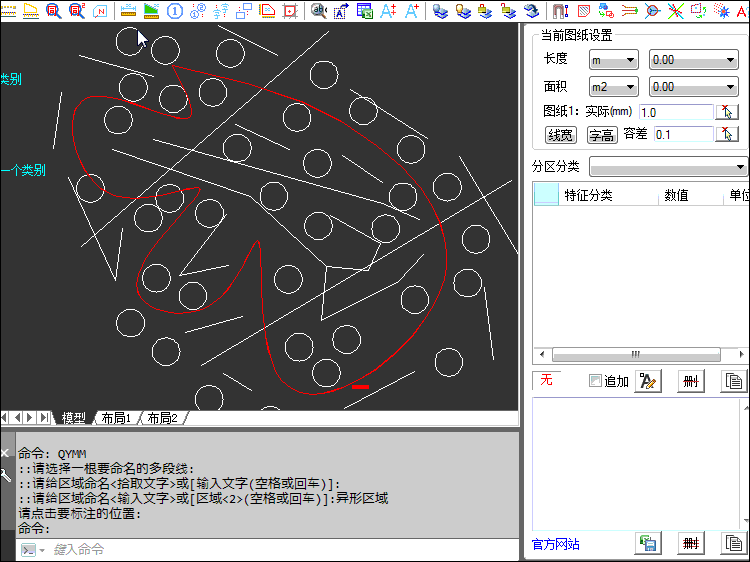Click the edit text icon beside 追加

coord(647,381)
